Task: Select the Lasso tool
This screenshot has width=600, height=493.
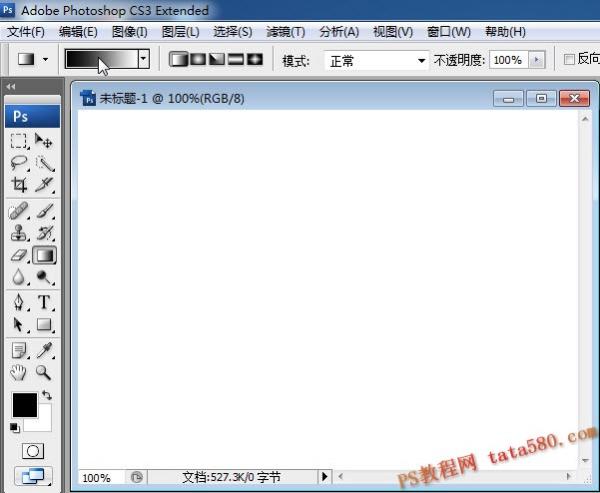Action: tap(18, 163)
